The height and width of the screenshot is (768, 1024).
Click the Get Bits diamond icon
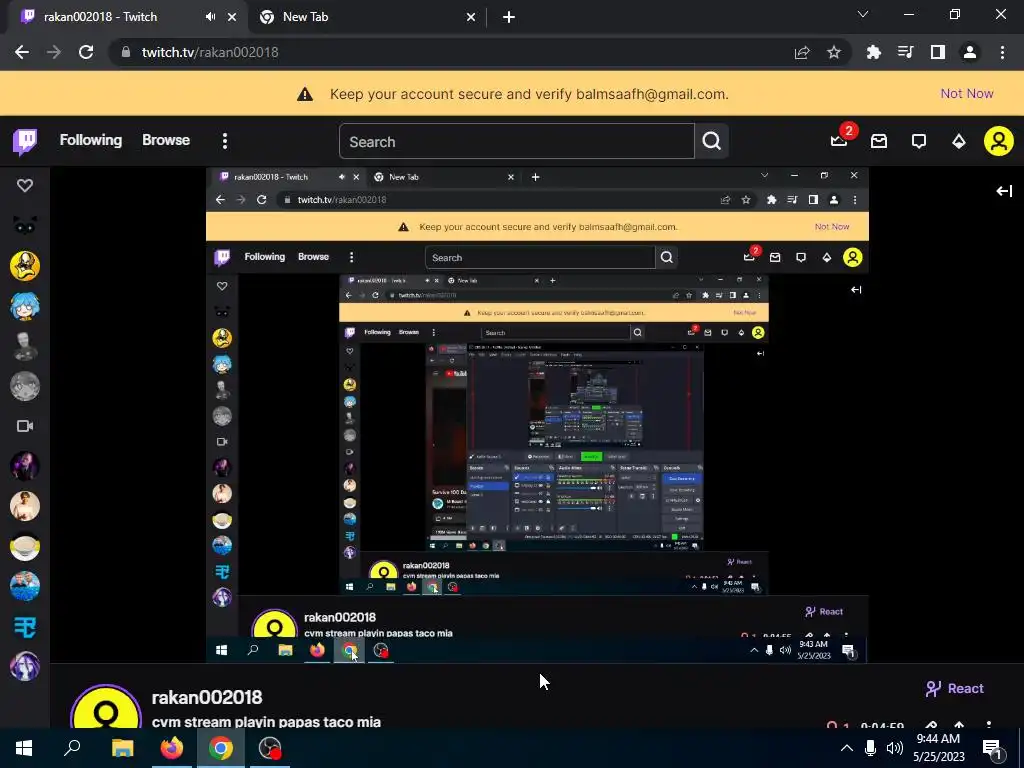[x=959, y=141]
